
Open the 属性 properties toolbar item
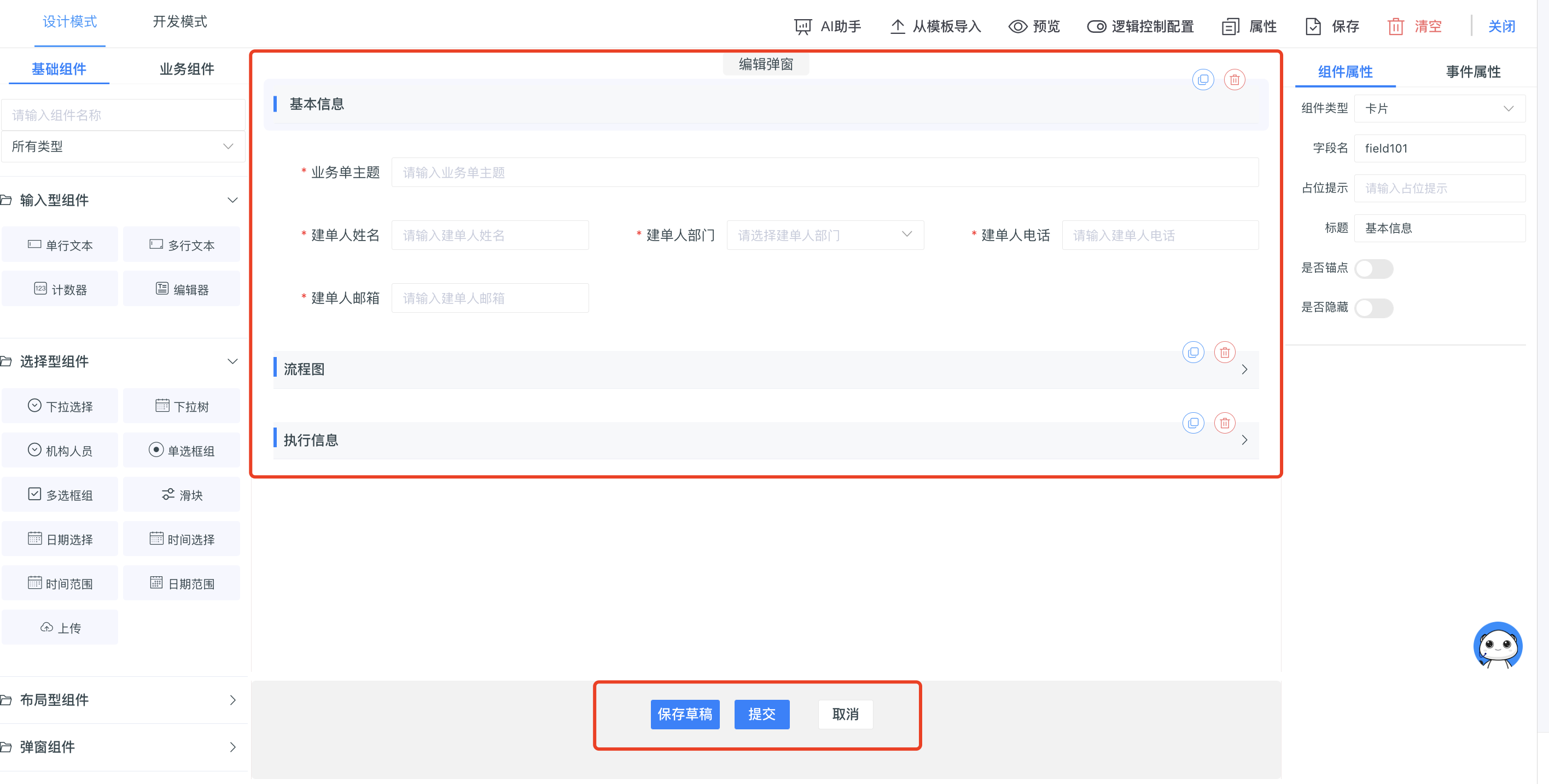click(1249, 26)
